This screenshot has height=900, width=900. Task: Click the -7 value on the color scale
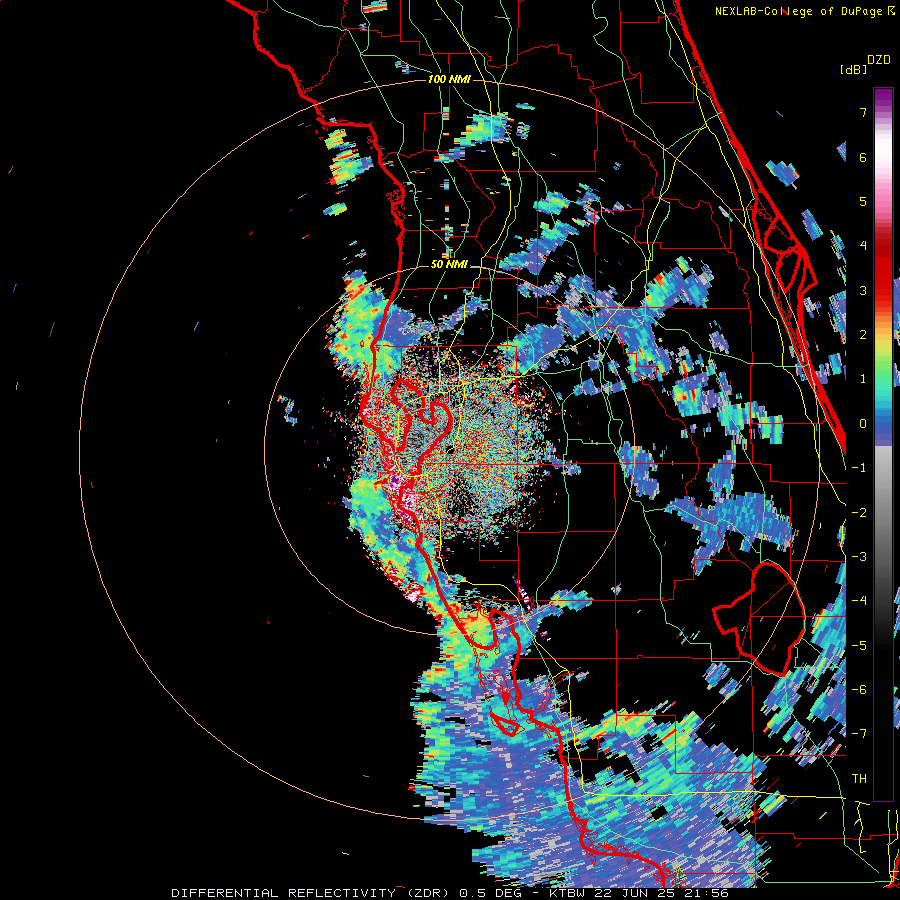point(859,734)
